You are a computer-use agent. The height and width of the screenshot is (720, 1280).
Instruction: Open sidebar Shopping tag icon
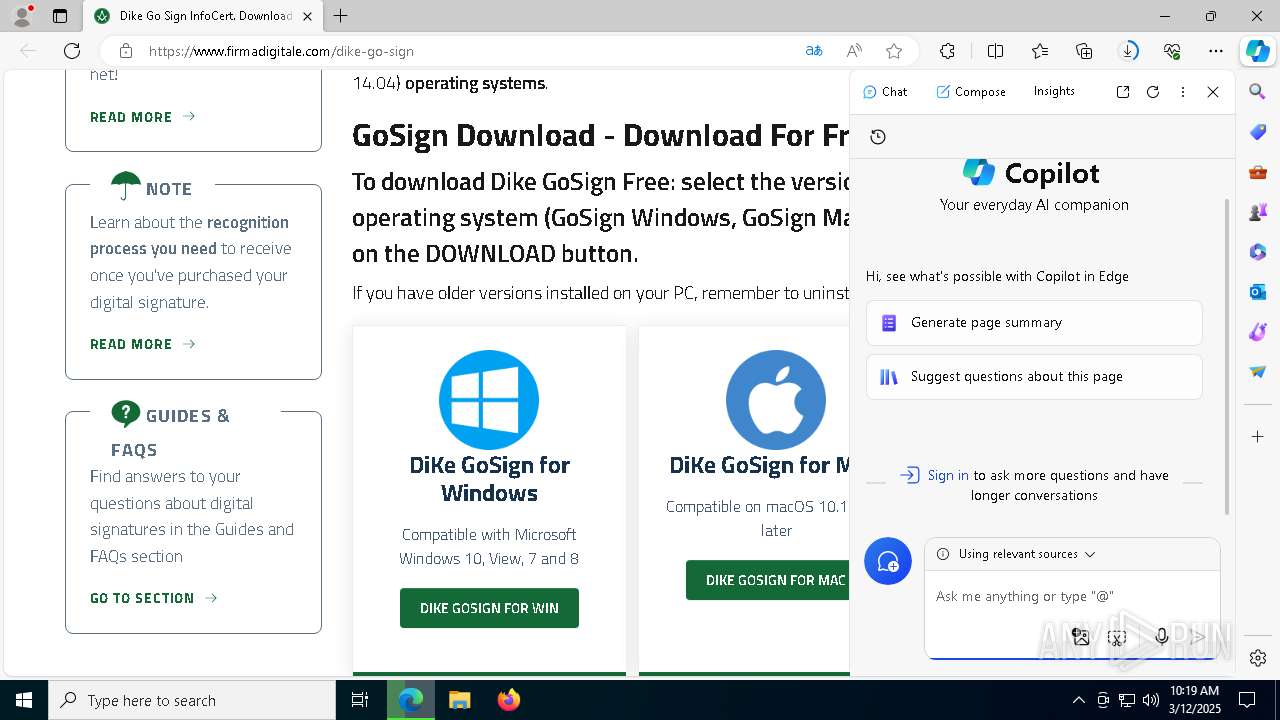(1258, 132)
